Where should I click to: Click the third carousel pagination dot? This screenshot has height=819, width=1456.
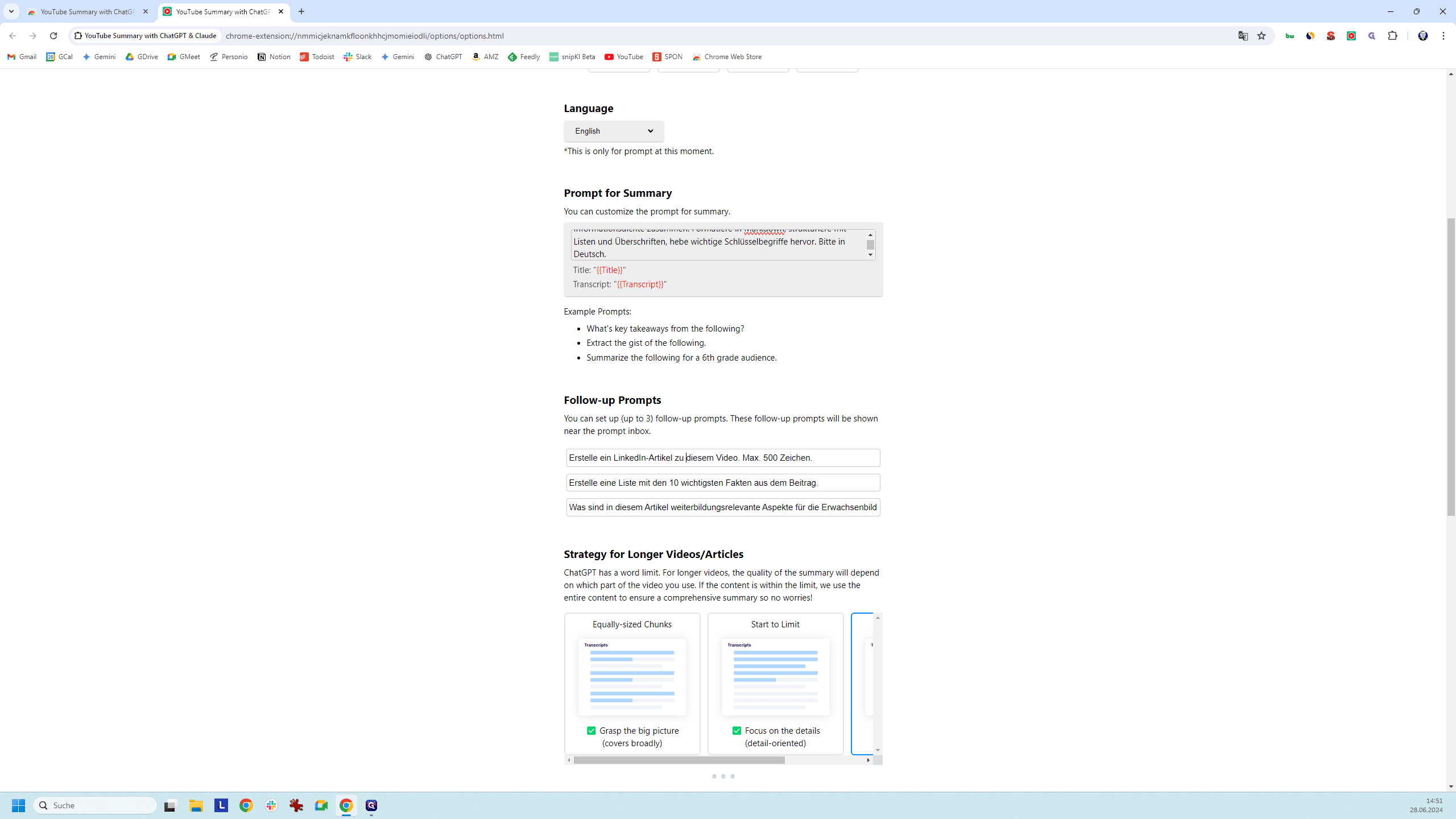[x=733, y=776]
